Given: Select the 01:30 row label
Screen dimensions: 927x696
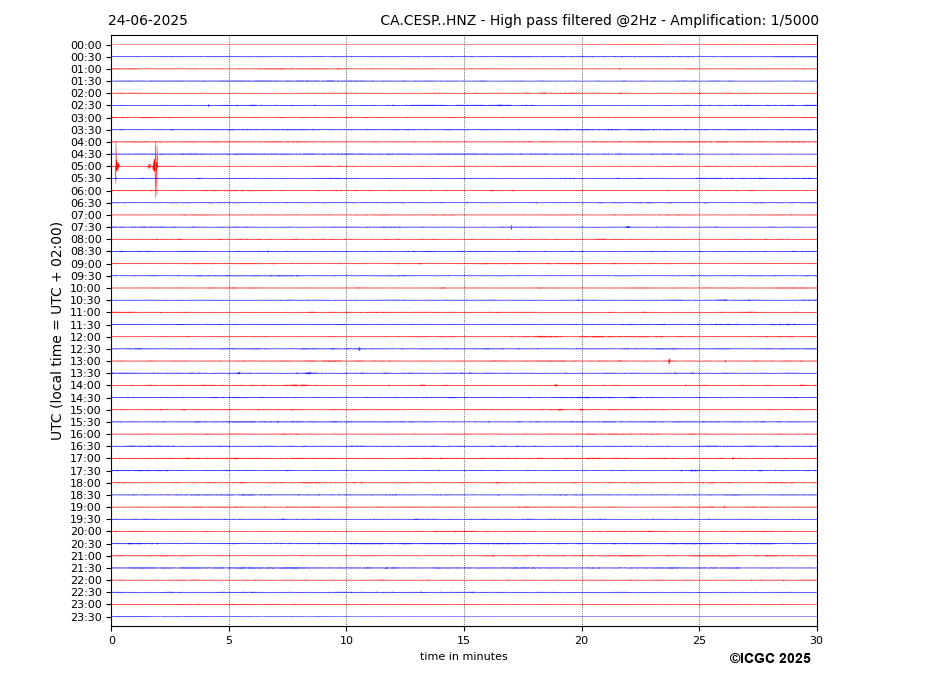Looking at the screenshot, I should [x=86, y=82].
